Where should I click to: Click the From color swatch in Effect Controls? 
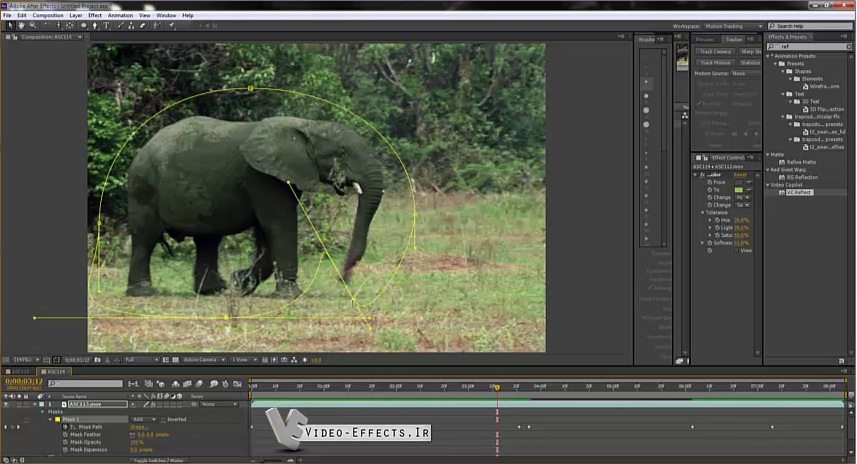738,182
